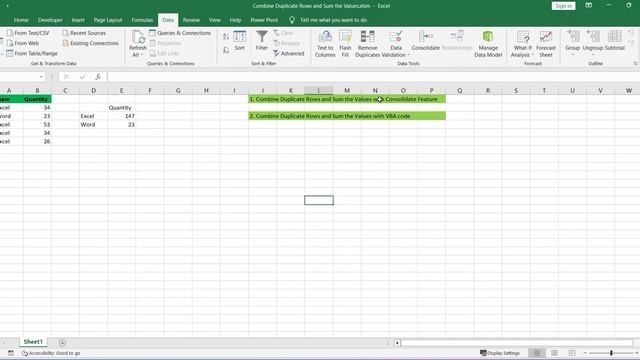Open the Home ribbon tab

[21, 20]
